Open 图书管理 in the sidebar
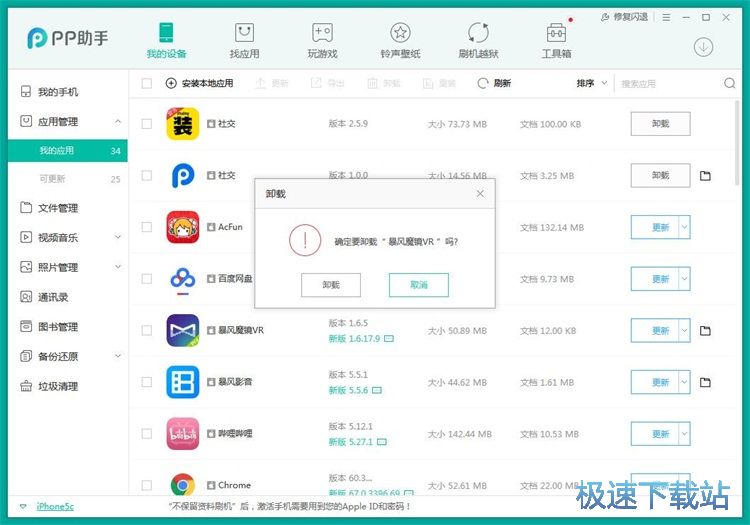This screenshot has width=750, height=525. (67, 327)
